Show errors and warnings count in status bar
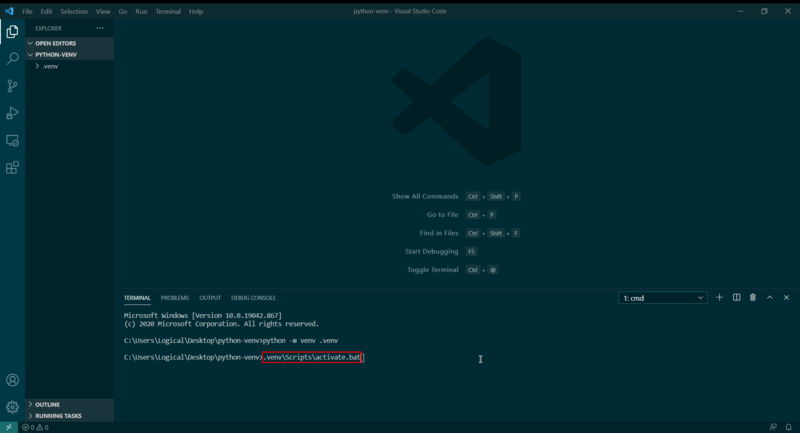 [35, 427]
